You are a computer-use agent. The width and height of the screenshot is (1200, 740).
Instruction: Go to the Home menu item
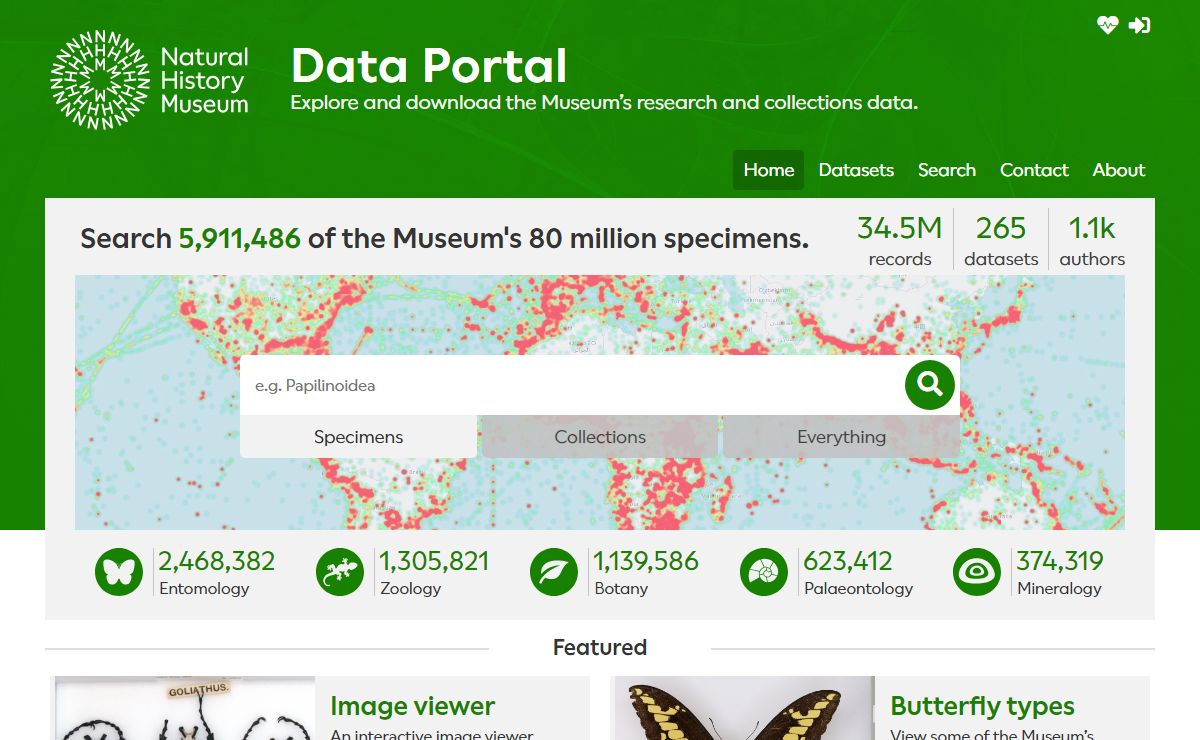tap(769, 170)
